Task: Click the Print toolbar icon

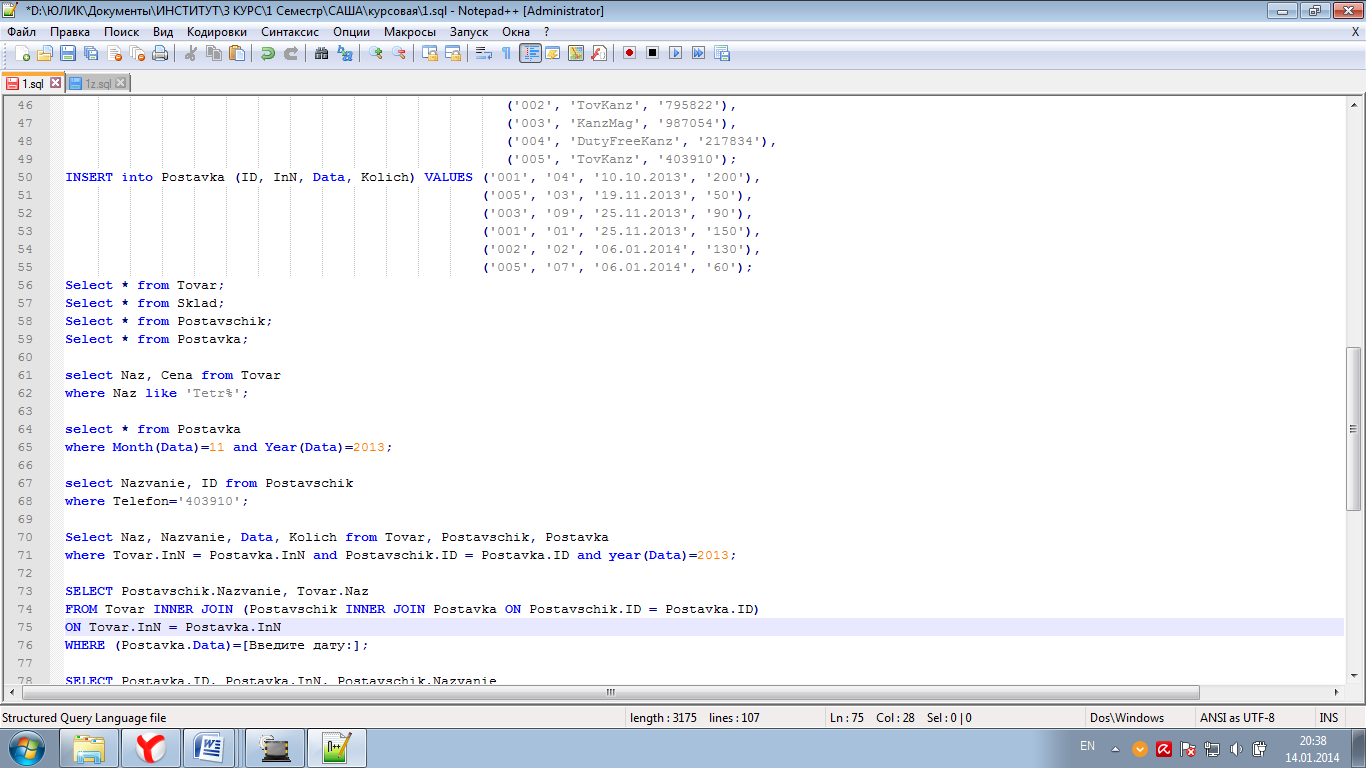Action: [160, 53]
